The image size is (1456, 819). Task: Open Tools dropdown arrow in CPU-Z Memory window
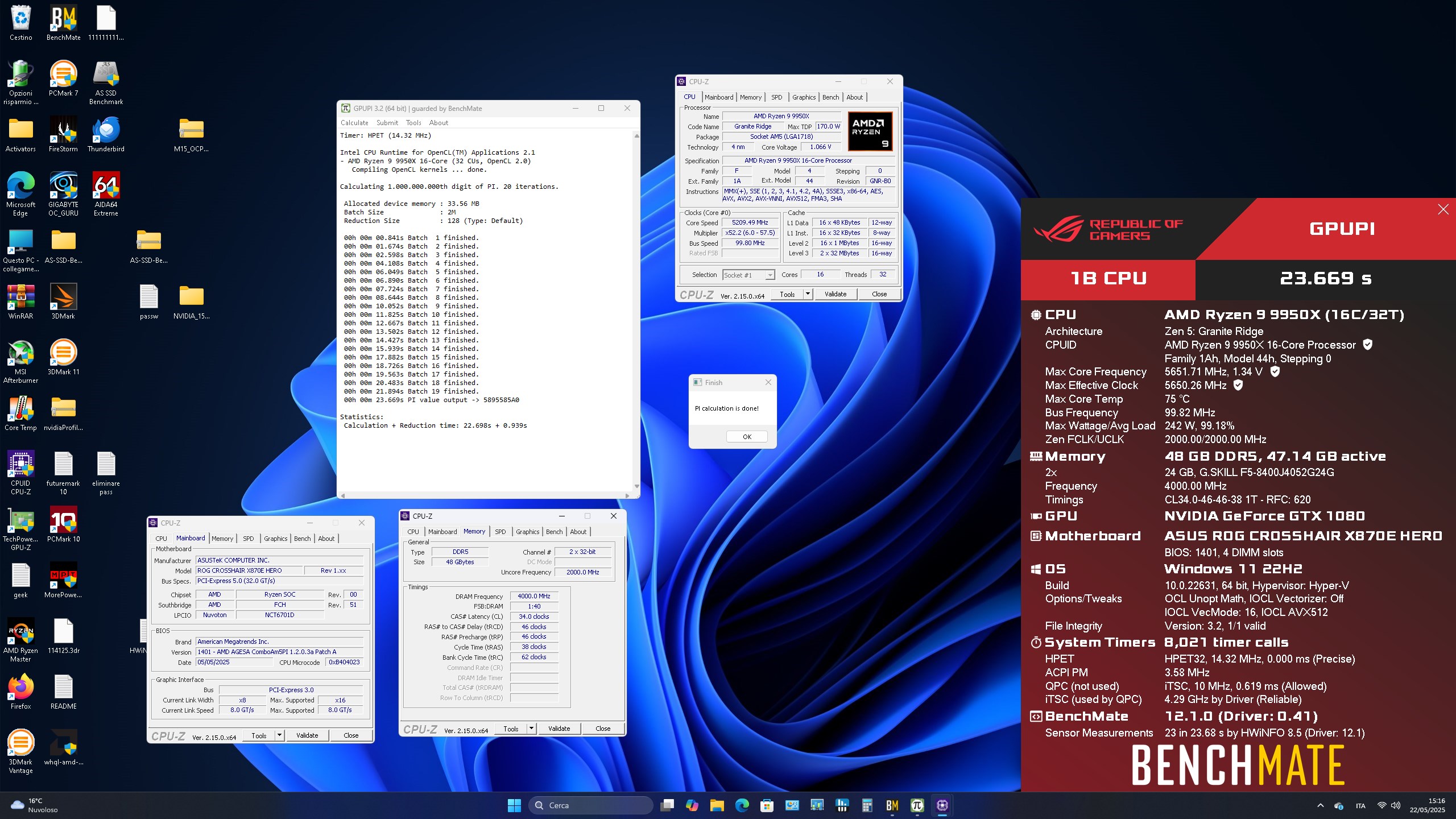point(531,729)
